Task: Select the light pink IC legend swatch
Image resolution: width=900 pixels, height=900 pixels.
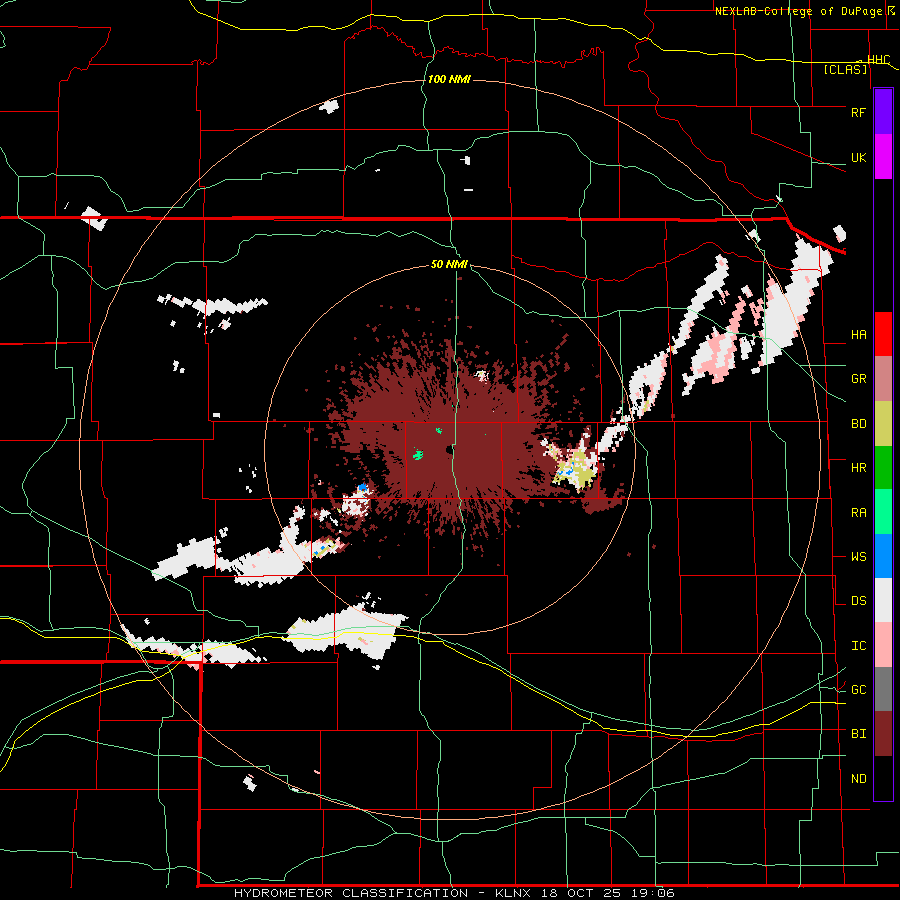Action: point(883,645)
